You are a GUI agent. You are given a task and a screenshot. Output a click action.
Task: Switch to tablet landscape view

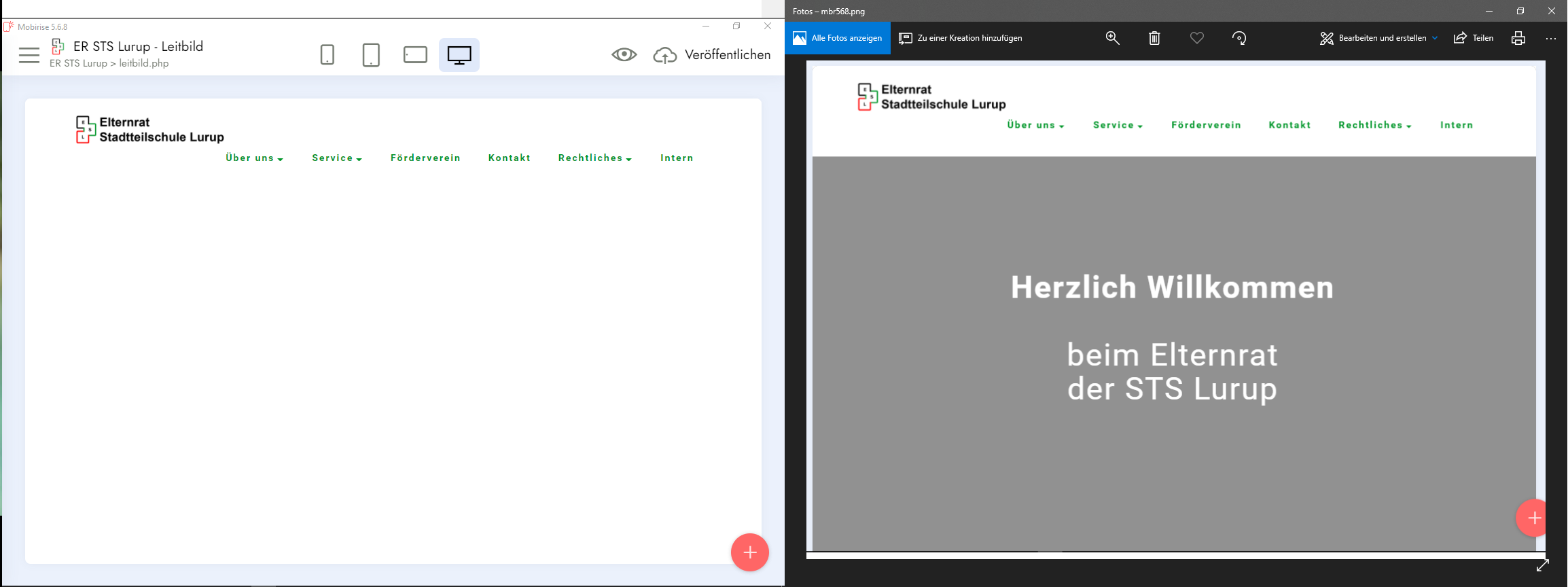[415, 55]
